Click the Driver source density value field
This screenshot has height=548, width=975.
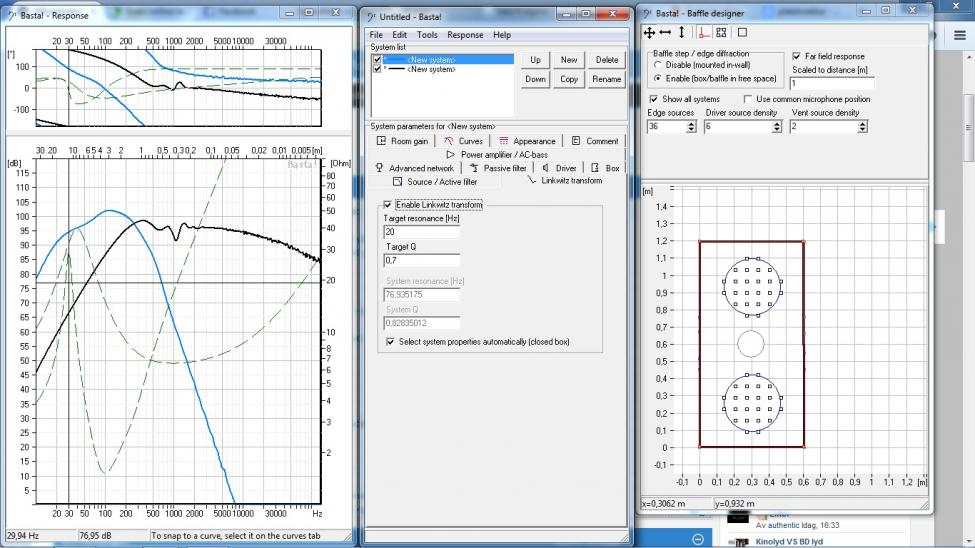(x=738, y=126)
